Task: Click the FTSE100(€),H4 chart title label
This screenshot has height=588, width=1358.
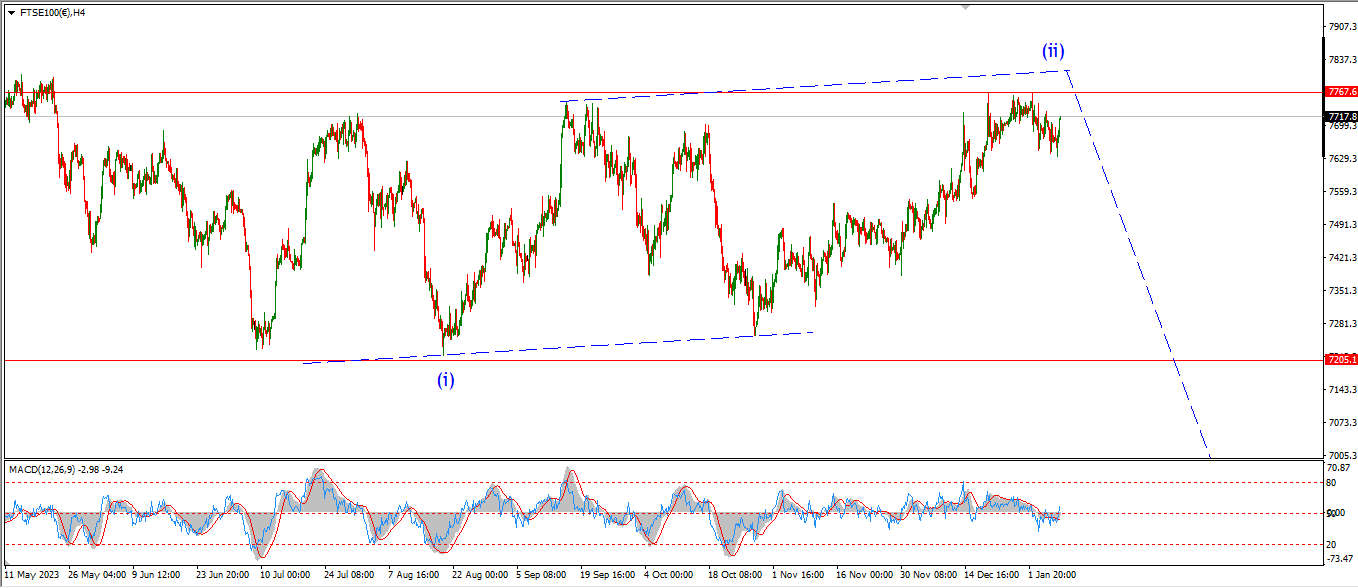Action: click(52, 12)
